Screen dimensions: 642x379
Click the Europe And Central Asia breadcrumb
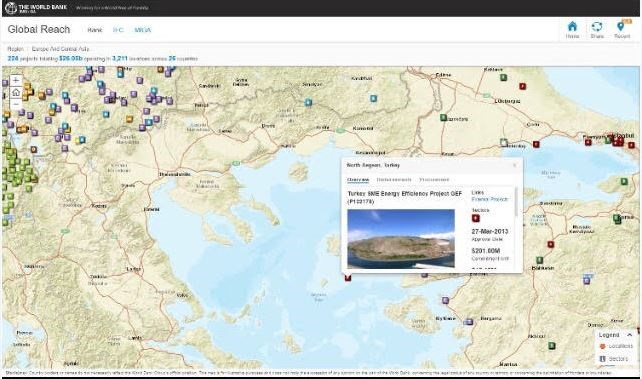60,49
